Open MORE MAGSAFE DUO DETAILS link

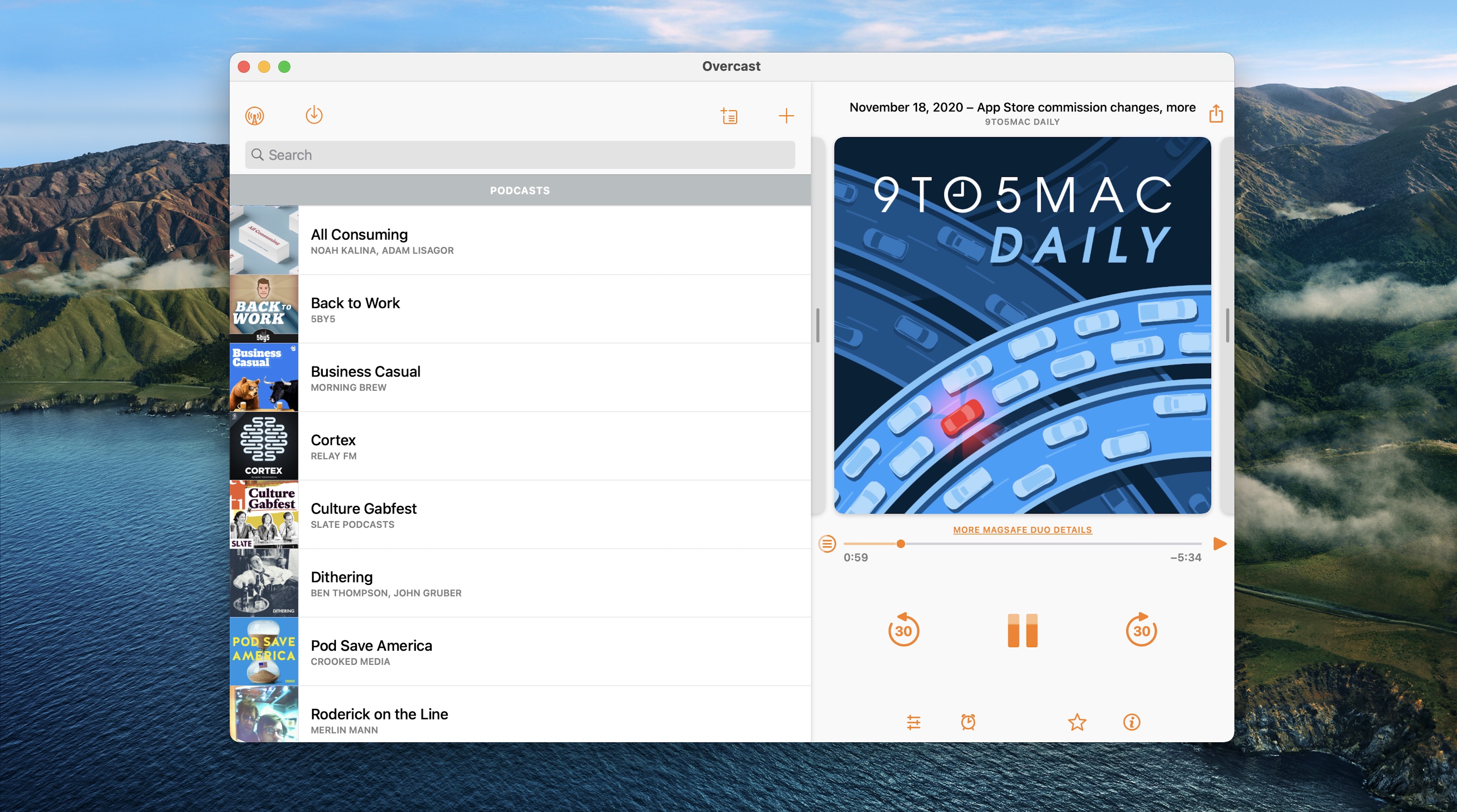click(x=1021, y=529)
